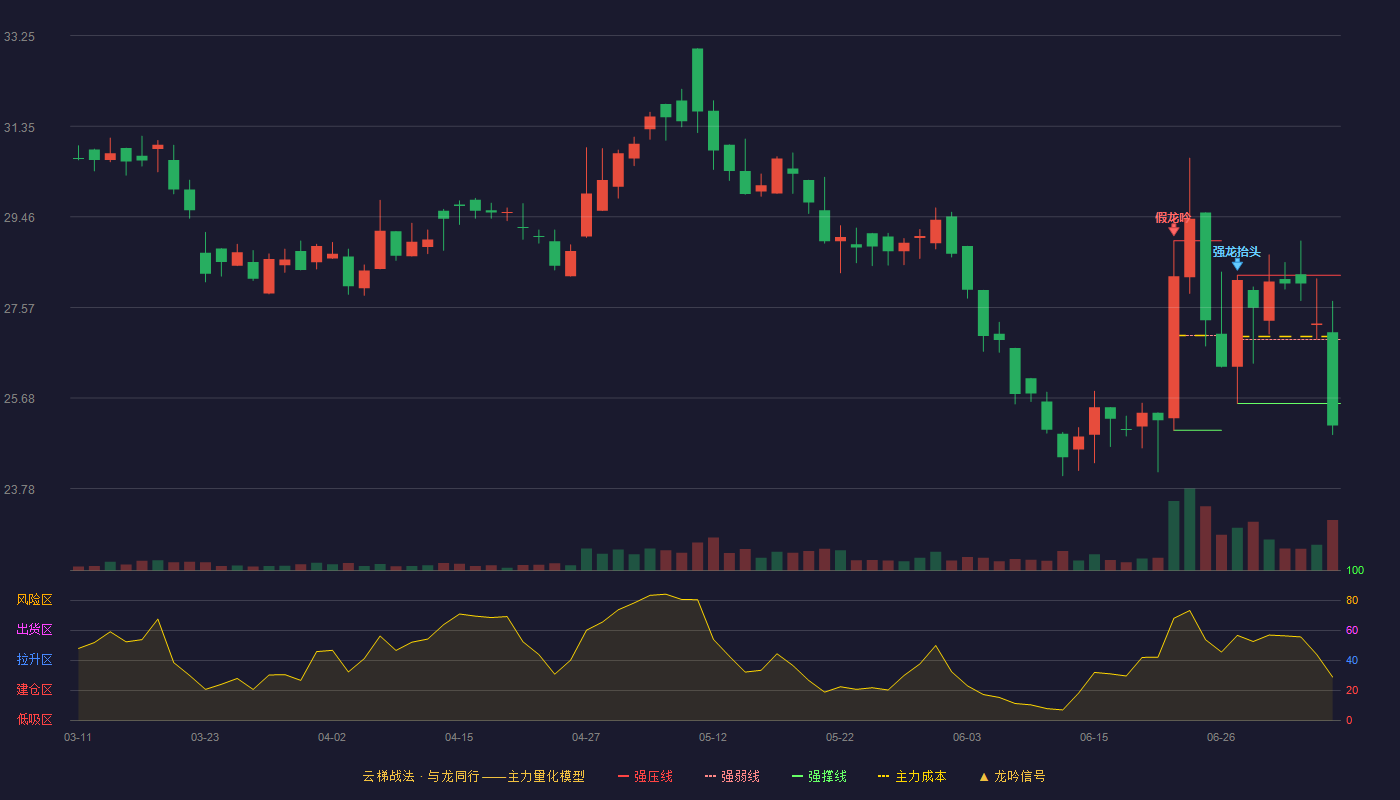Click the indicator scale value 80
This screenshot has height=800, width=1400.
coord(1352,600)
